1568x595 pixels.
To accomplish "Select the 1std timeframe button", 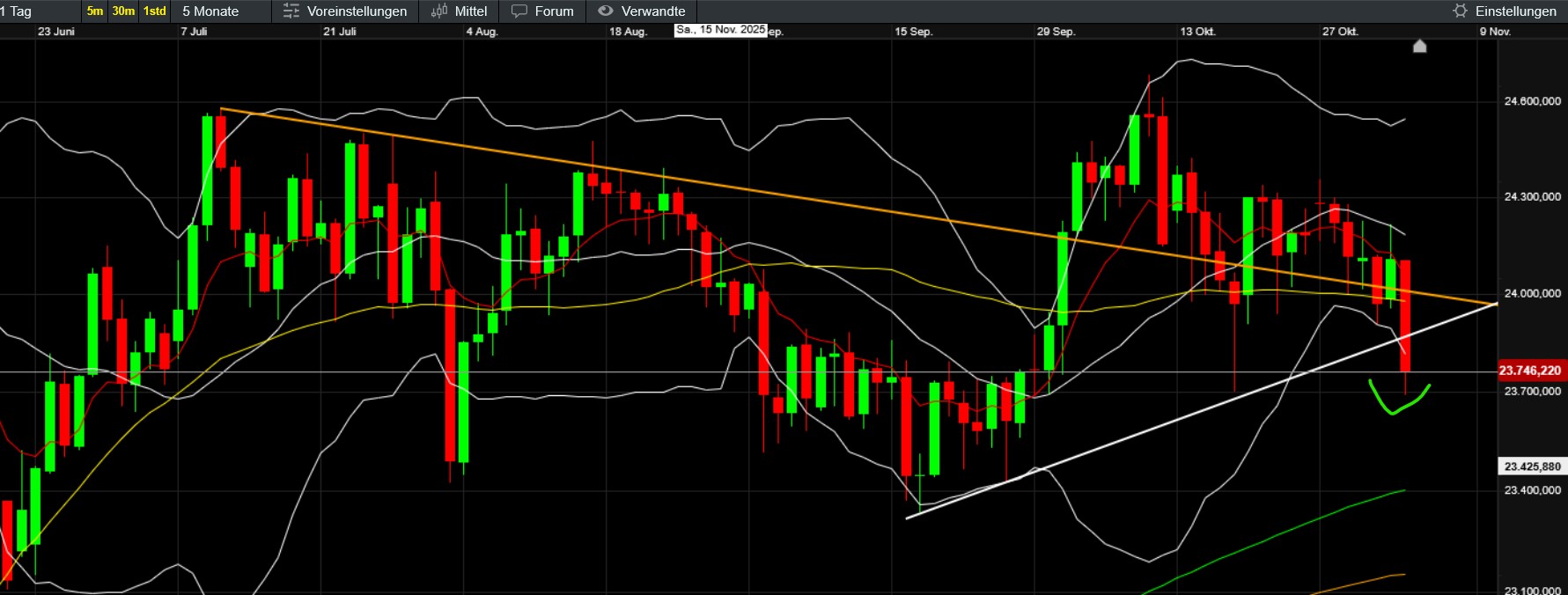I will coord(155,11).
